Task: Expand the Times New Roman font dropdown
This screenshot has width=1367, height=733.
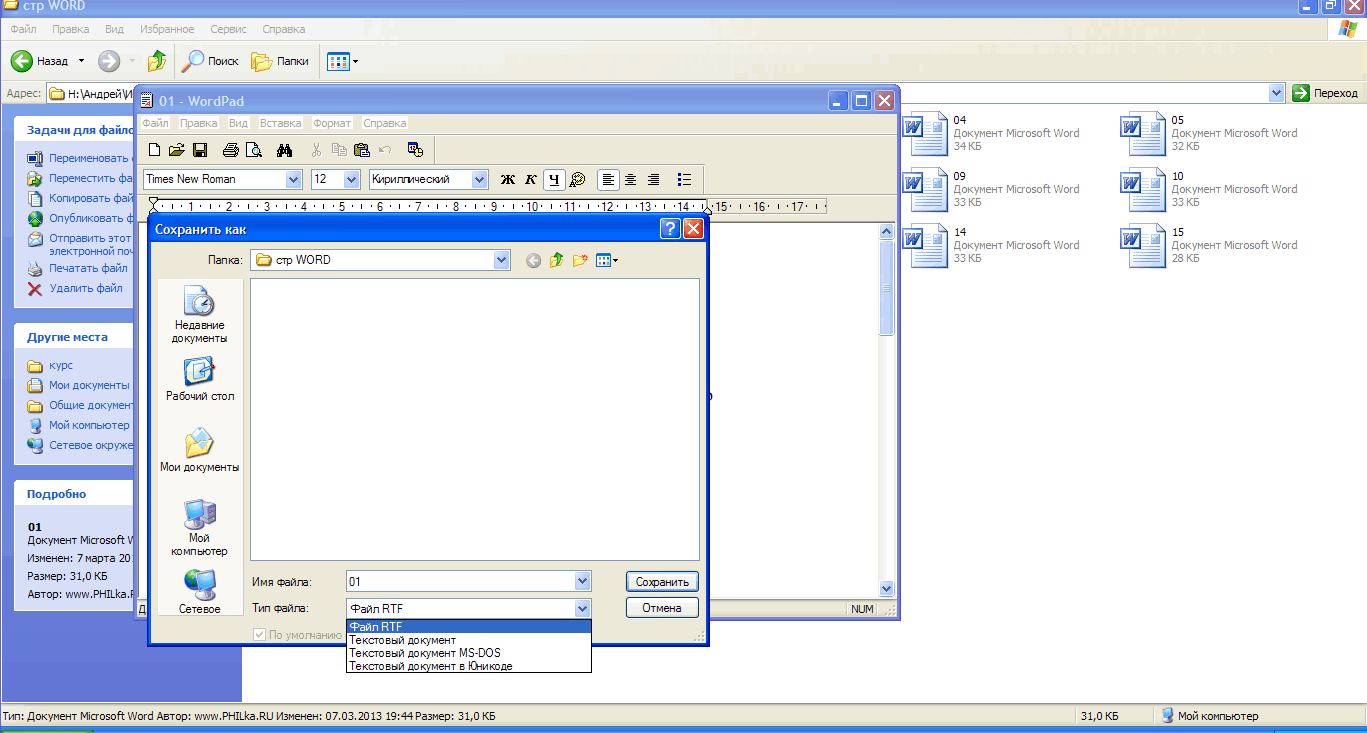Action: (x=293, y=180)
